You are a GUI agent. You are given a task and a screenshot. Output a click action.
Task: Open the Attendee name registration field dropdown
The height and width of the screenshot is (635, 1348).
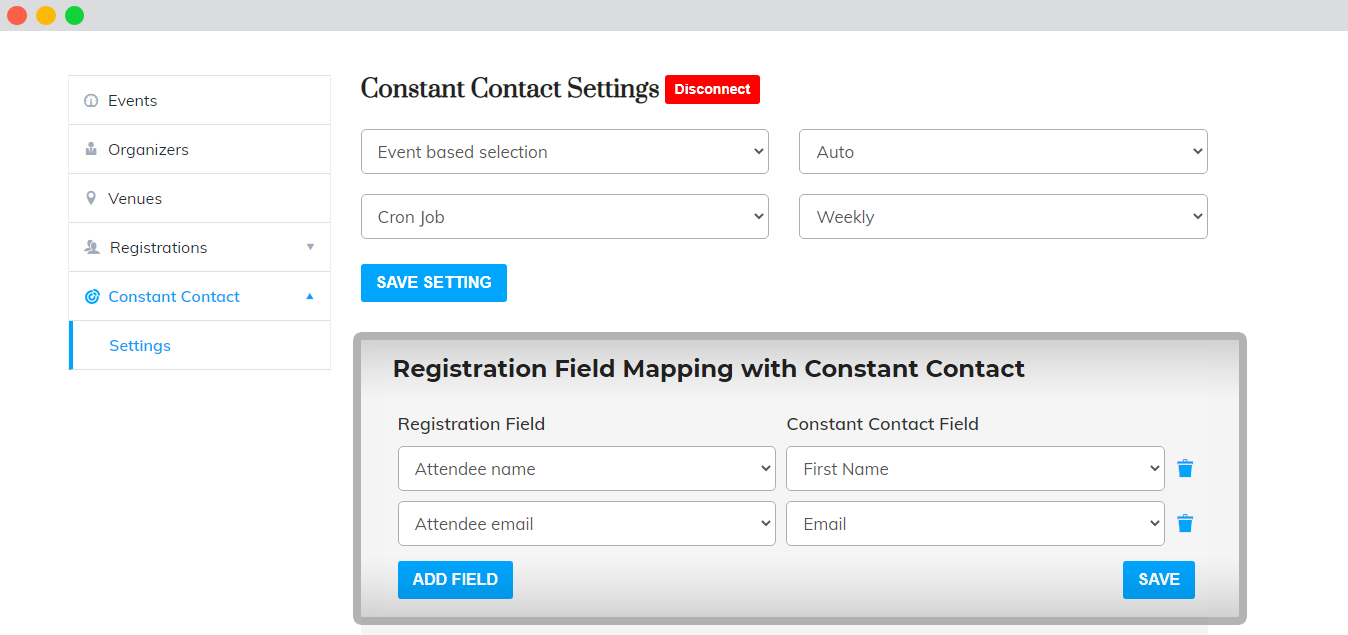(x=587, y=469)
